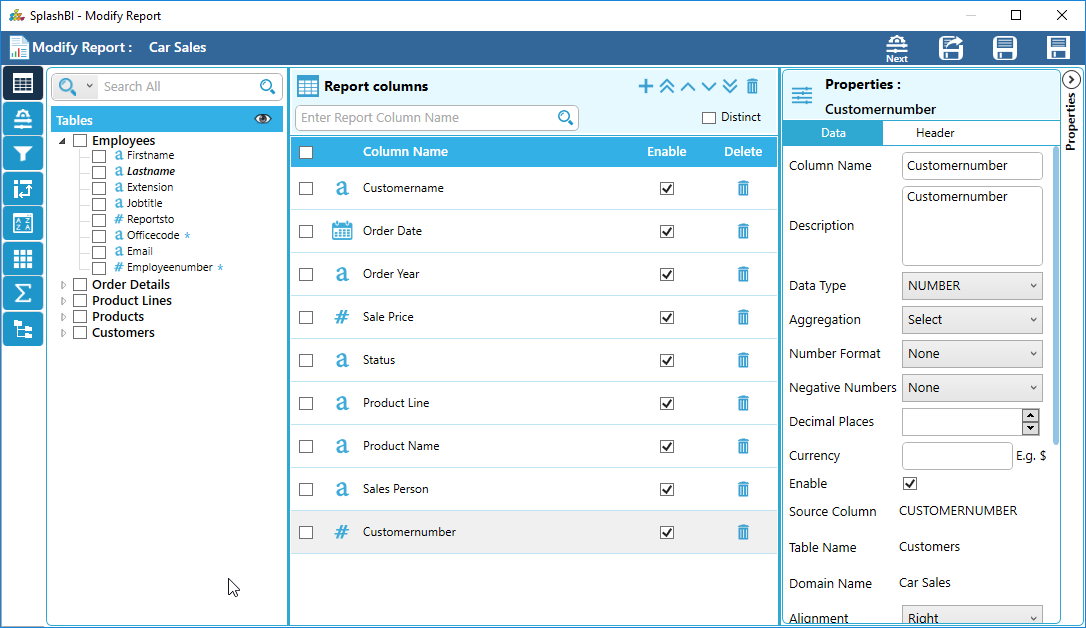
Task: Click the Next icon in header
Action: [897, 48]
